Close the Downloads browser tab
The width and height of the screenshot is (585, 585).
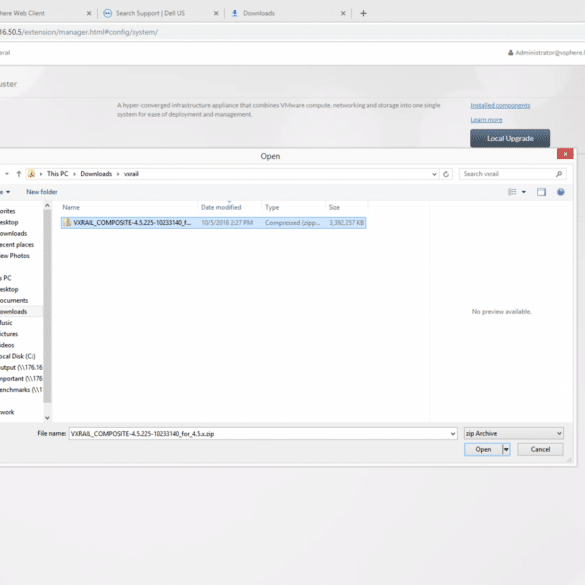(x=343, y=13)
